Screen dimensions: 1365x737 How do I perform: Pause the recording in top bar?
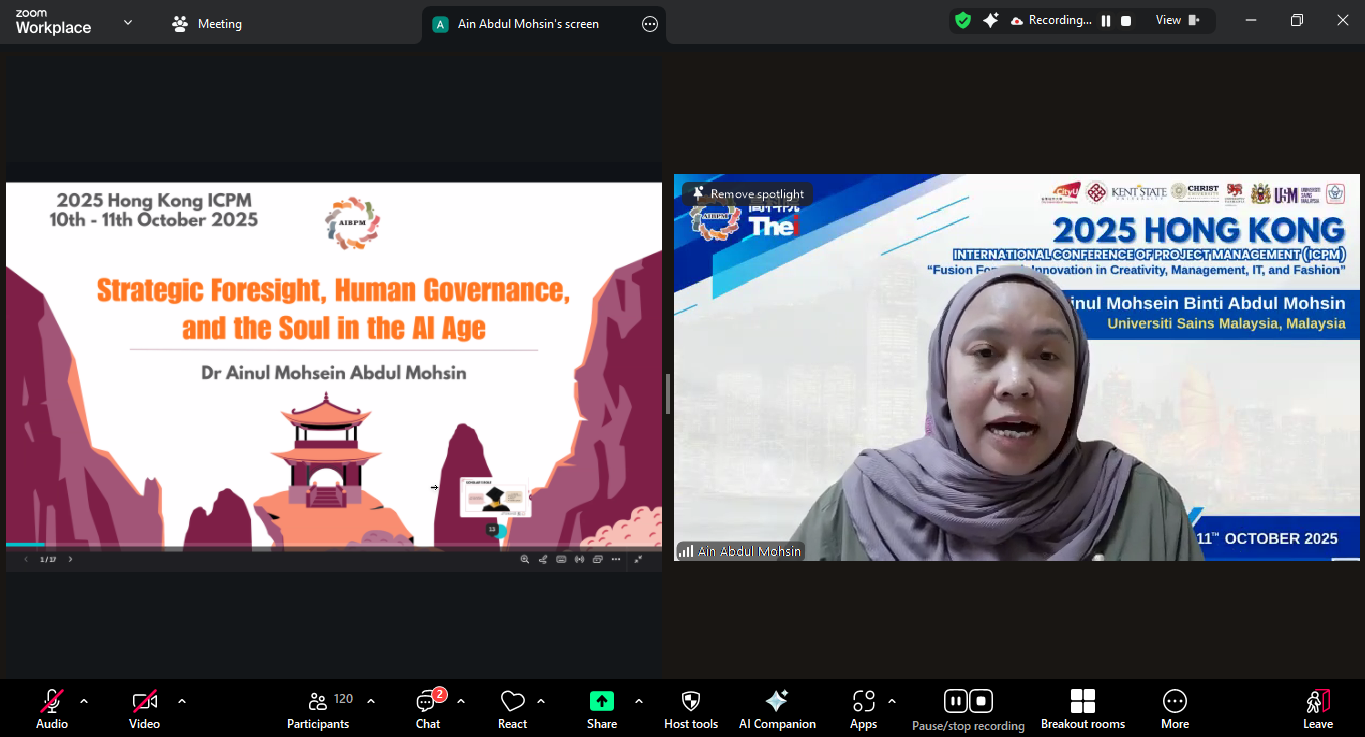coord(1106,20)
